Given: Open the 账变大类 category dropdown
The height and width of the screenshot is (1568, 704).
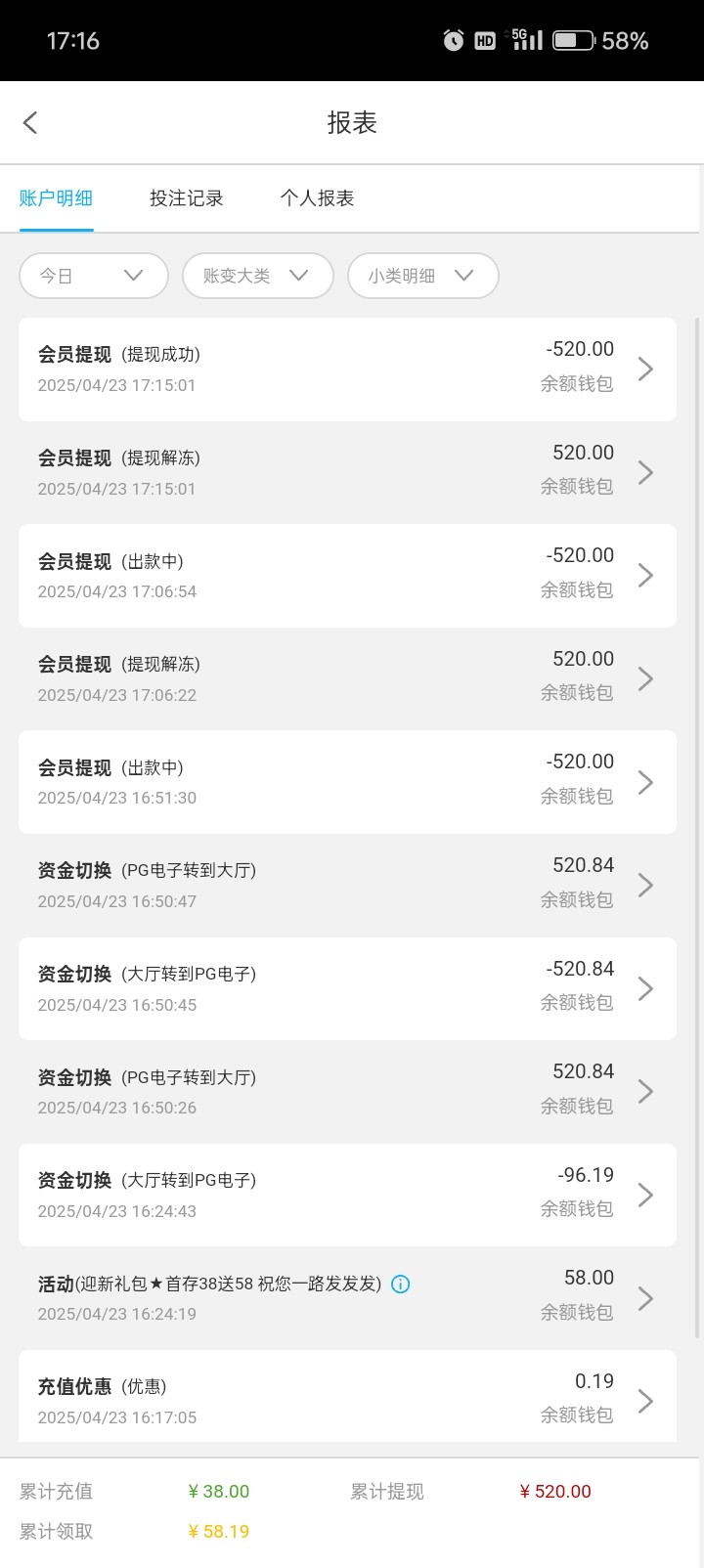Looking at the screenshot, I should point(257,276).
